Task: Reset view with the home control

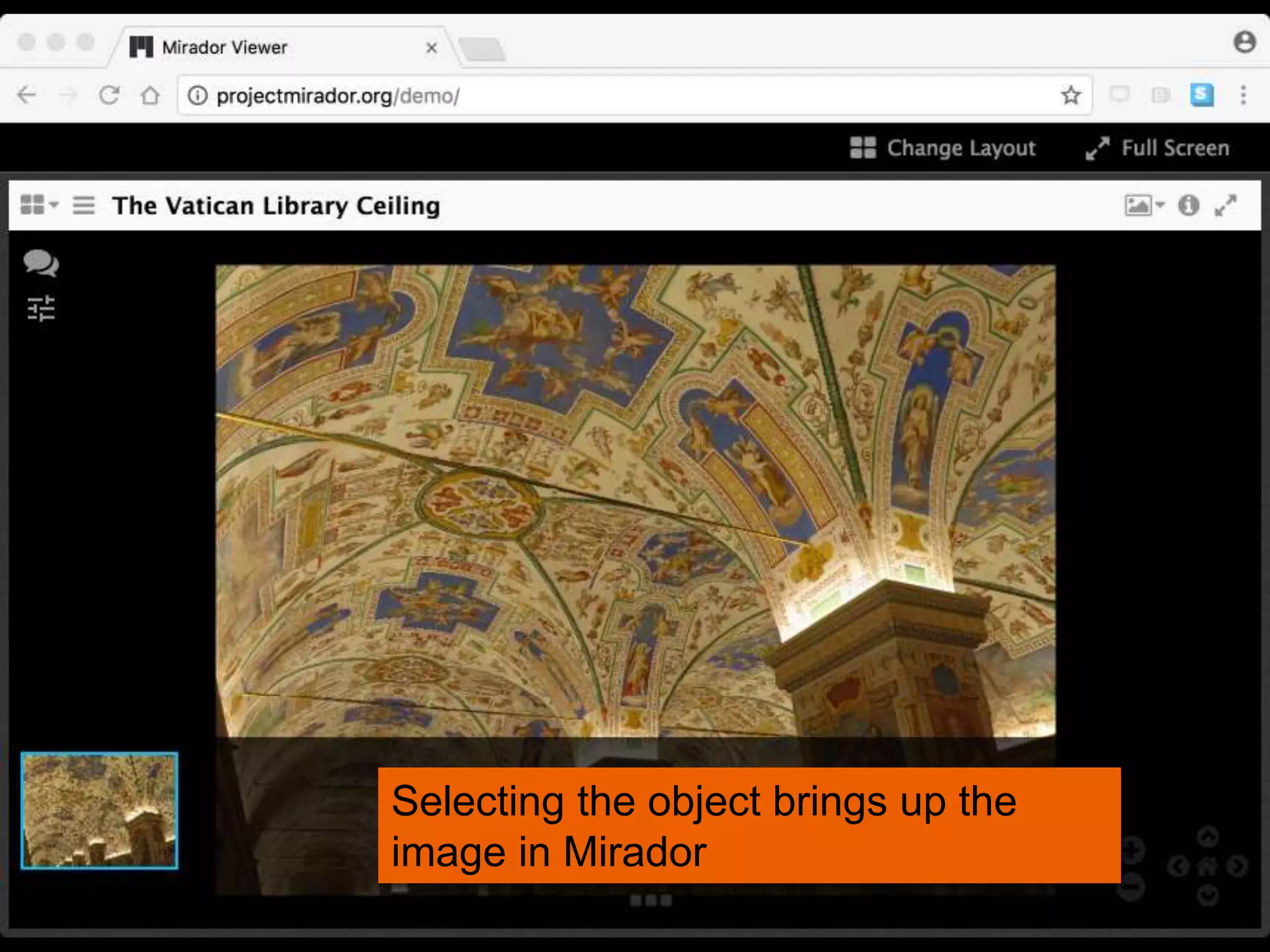Action: pos(1207,866)
